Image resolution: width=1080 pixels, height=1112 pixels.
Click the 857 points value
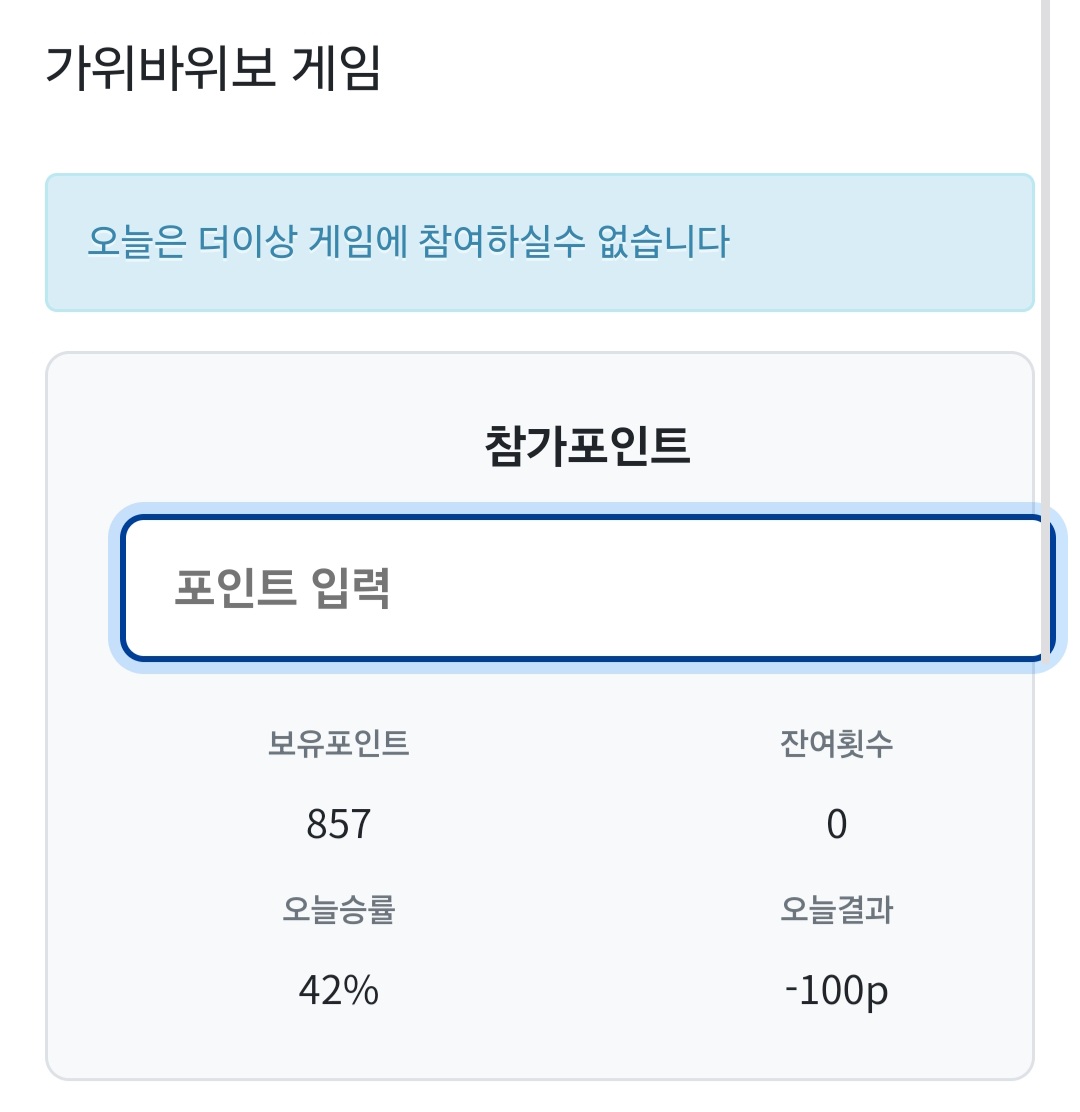(x=338, y=825)
